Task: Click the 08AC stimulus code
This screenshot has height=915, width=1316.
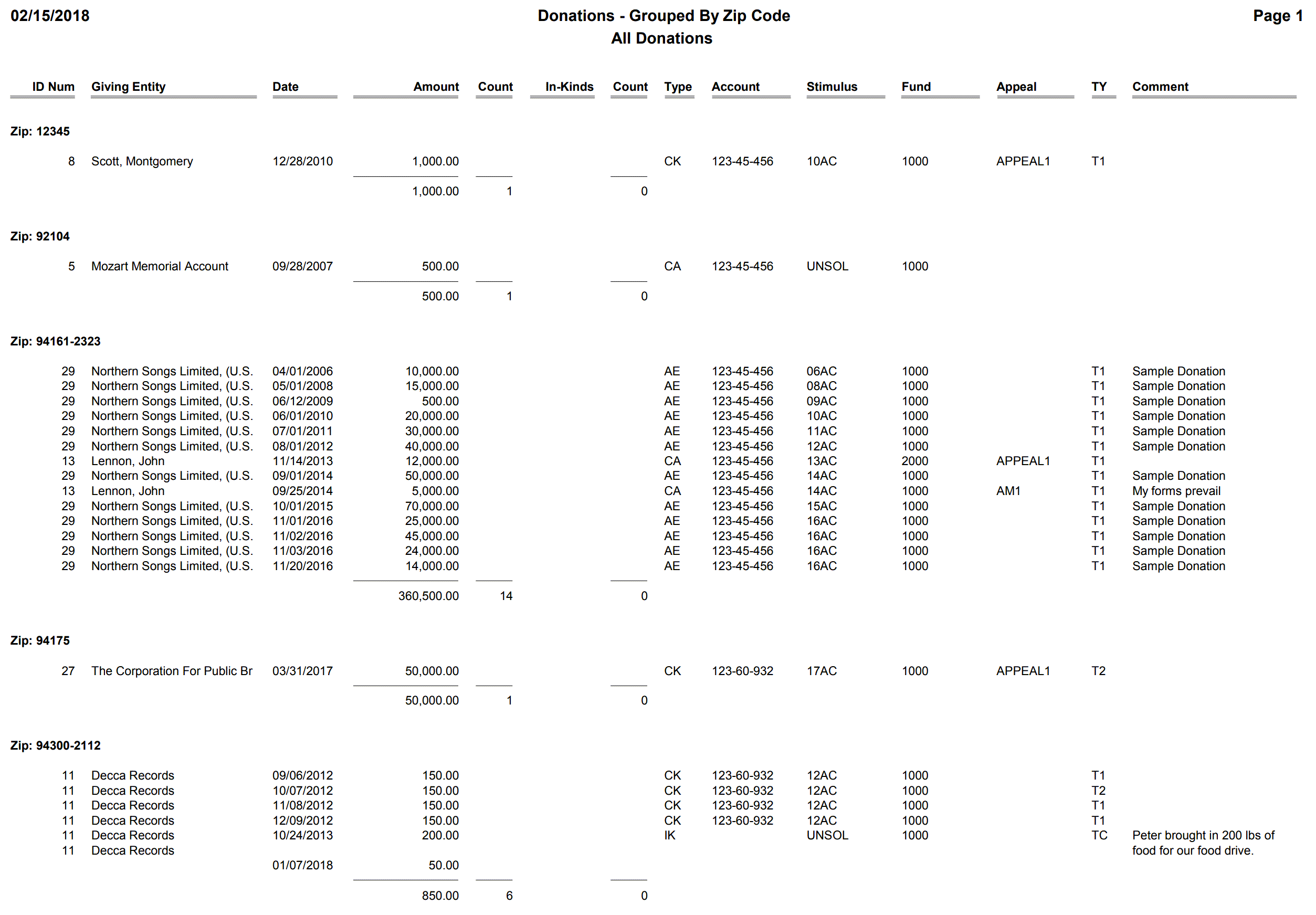Action: (822, 386)
